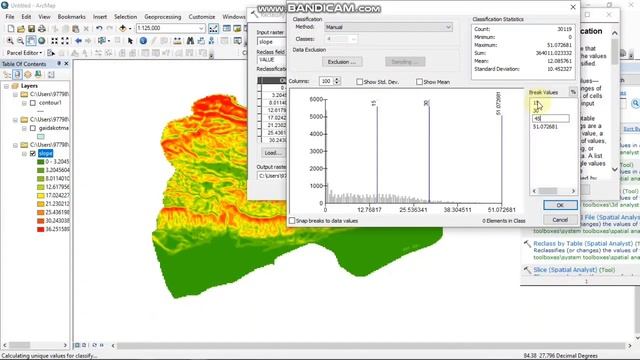Toggle visibility of contour1 layer
Image resolution: width=640 pixels, height=360 pixels.
coord(33,103)
